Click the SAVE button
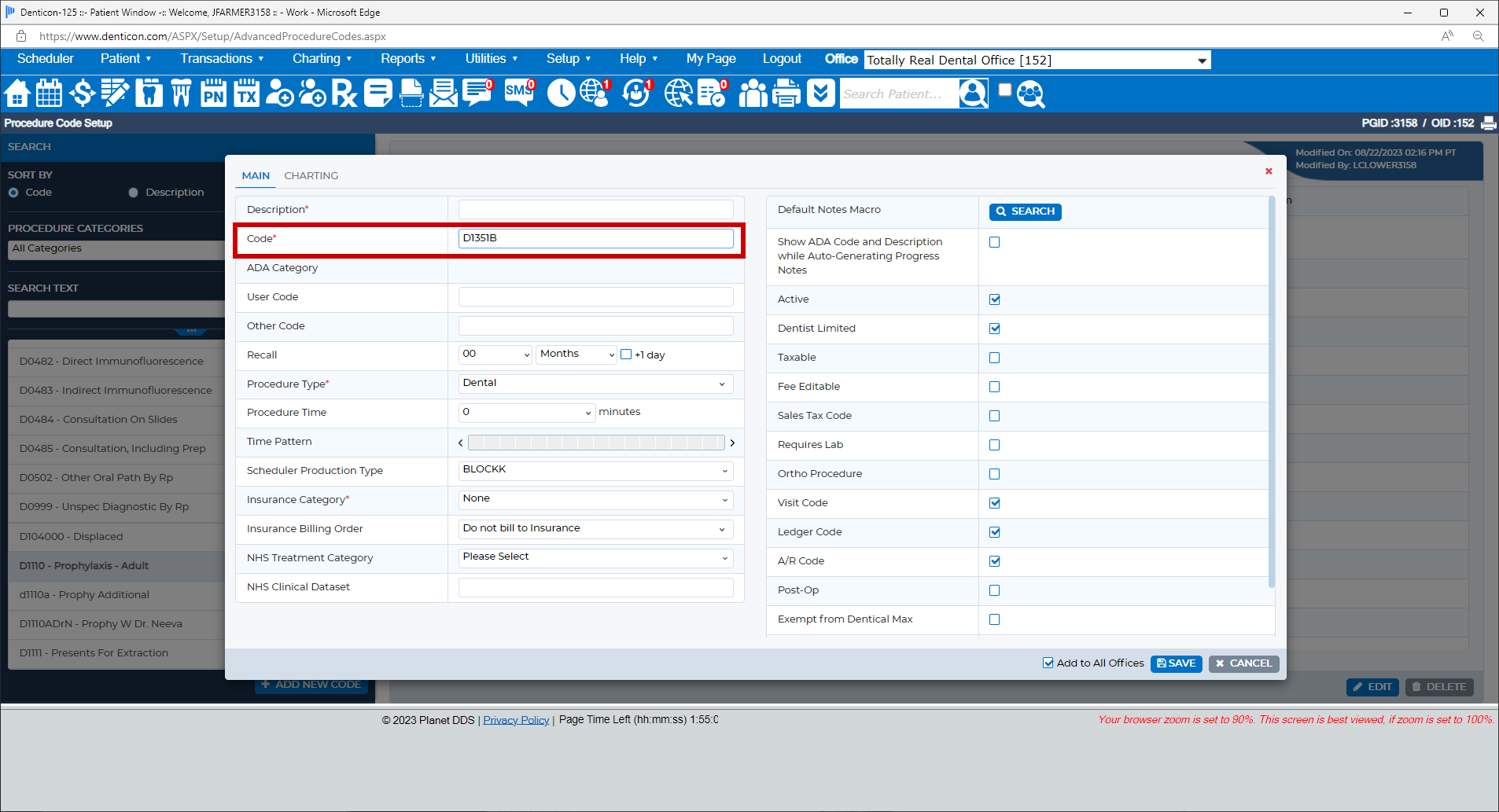The height and width of the screenshot is (812, 1499). (x=1176, y=663)
